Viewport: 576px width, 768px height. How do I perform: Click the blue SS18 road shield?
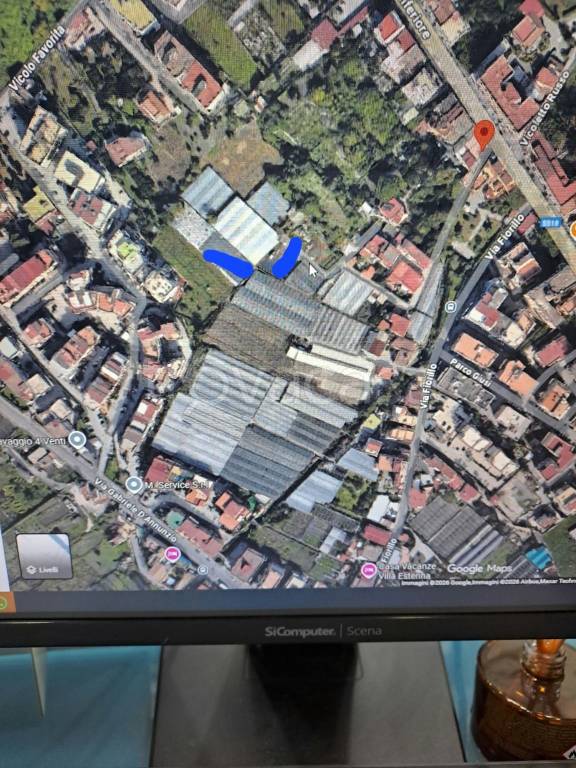[550, 223]
